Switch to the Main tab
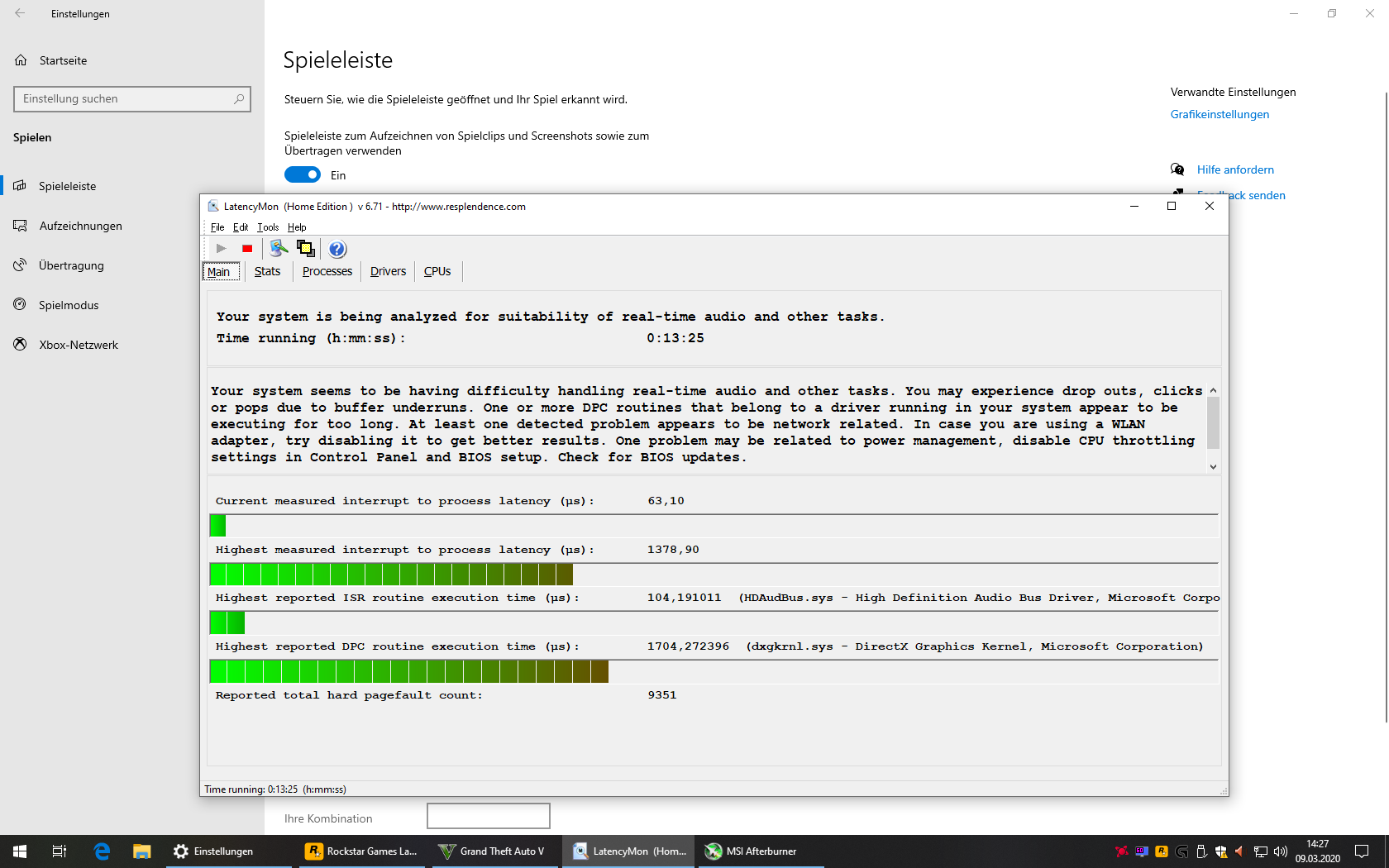Image resolution: width=1389 pixels, height=868 pixels. click(221, 271)
